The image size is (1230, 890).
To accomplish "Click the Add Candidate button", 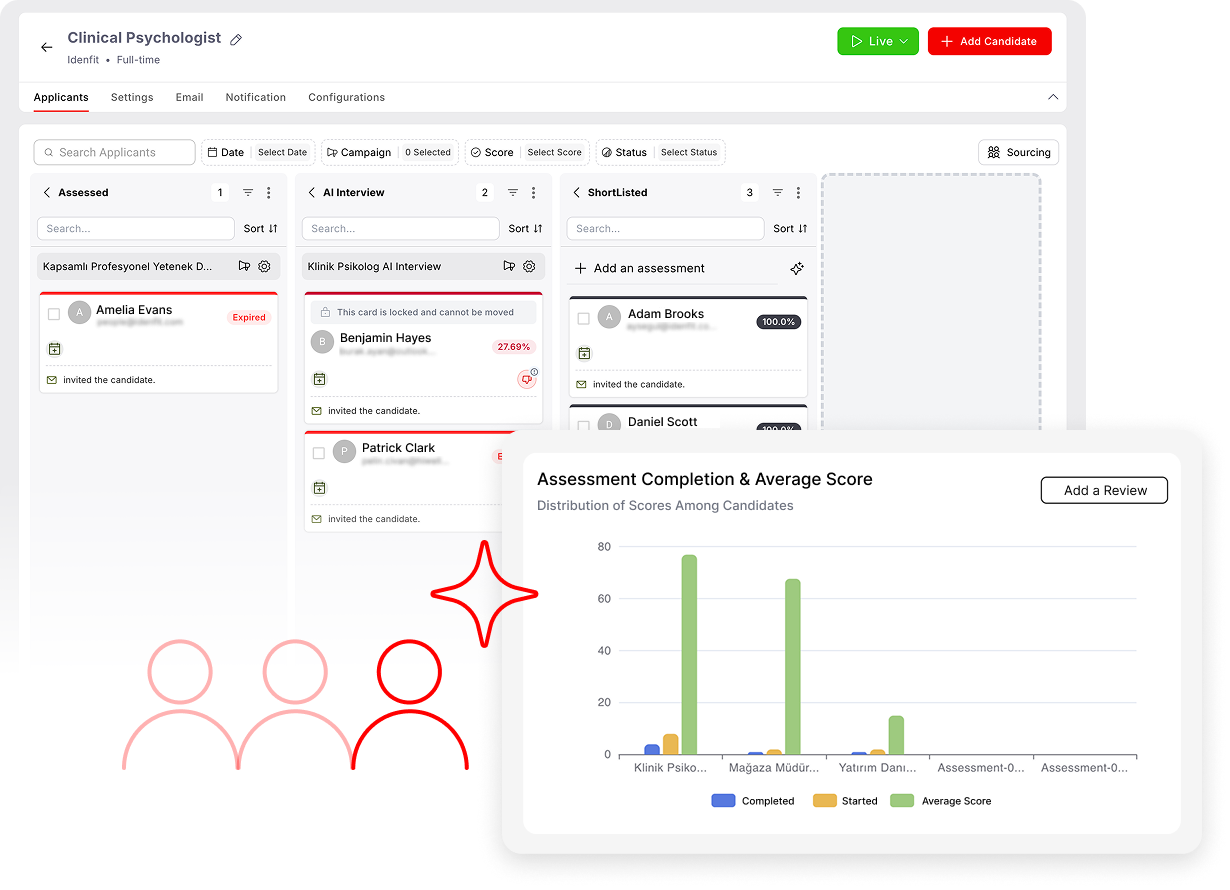I will (990, 41).
